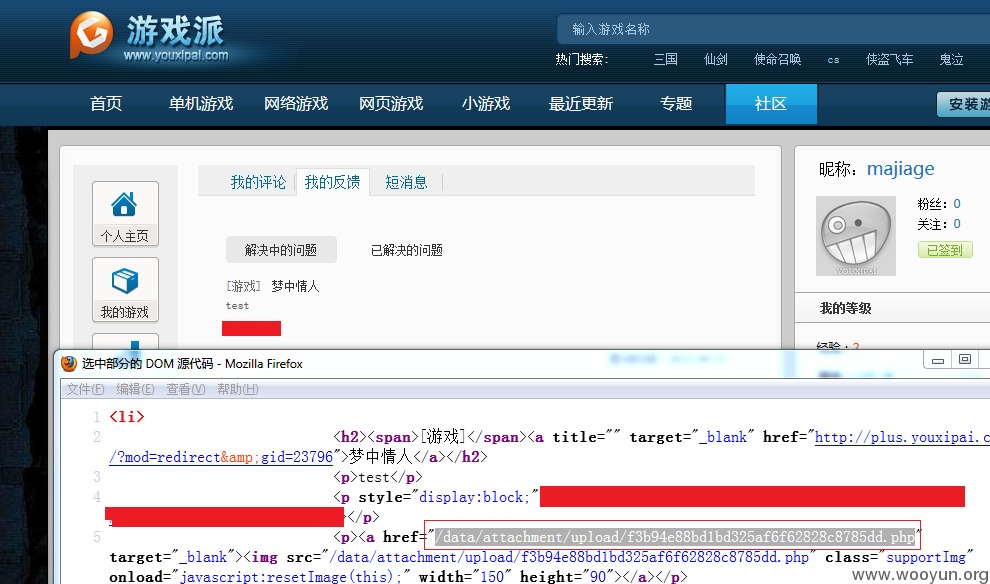This screenshot has height=584, width=990.
Task: Click the 游戏派 site logo
Action: tap(150, 37)
